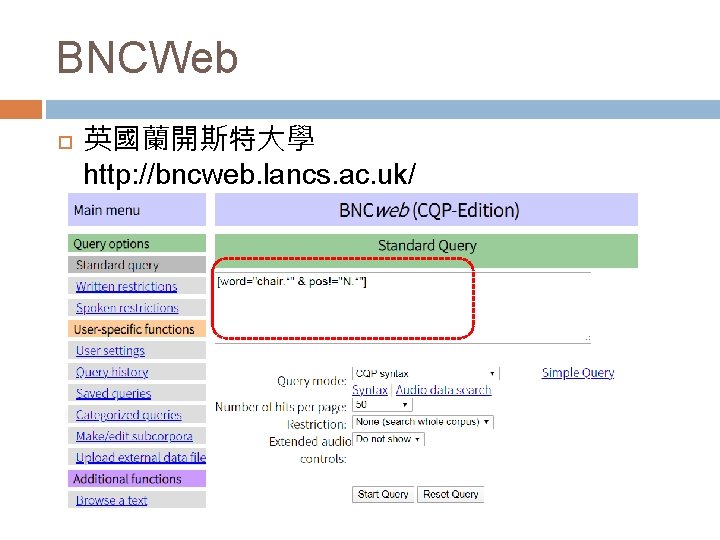Open Audio data search link
The height and width of the screenshot is (540, 720).
[444, 390]
